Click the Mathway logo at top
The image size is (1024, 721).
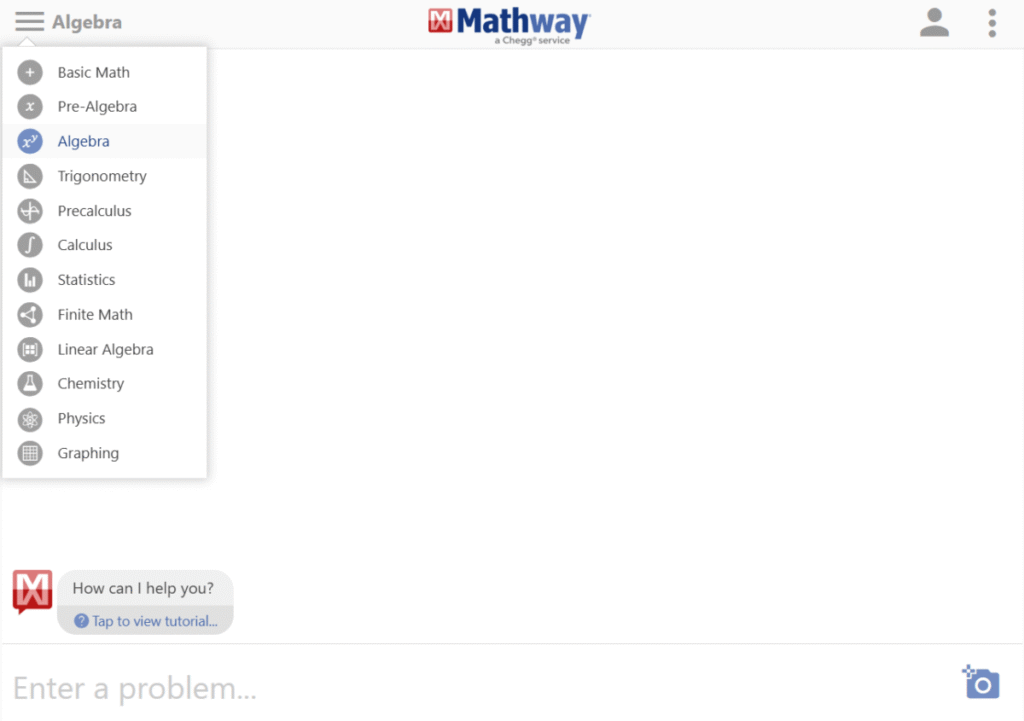pyautogui.click(x=509, y=25)
